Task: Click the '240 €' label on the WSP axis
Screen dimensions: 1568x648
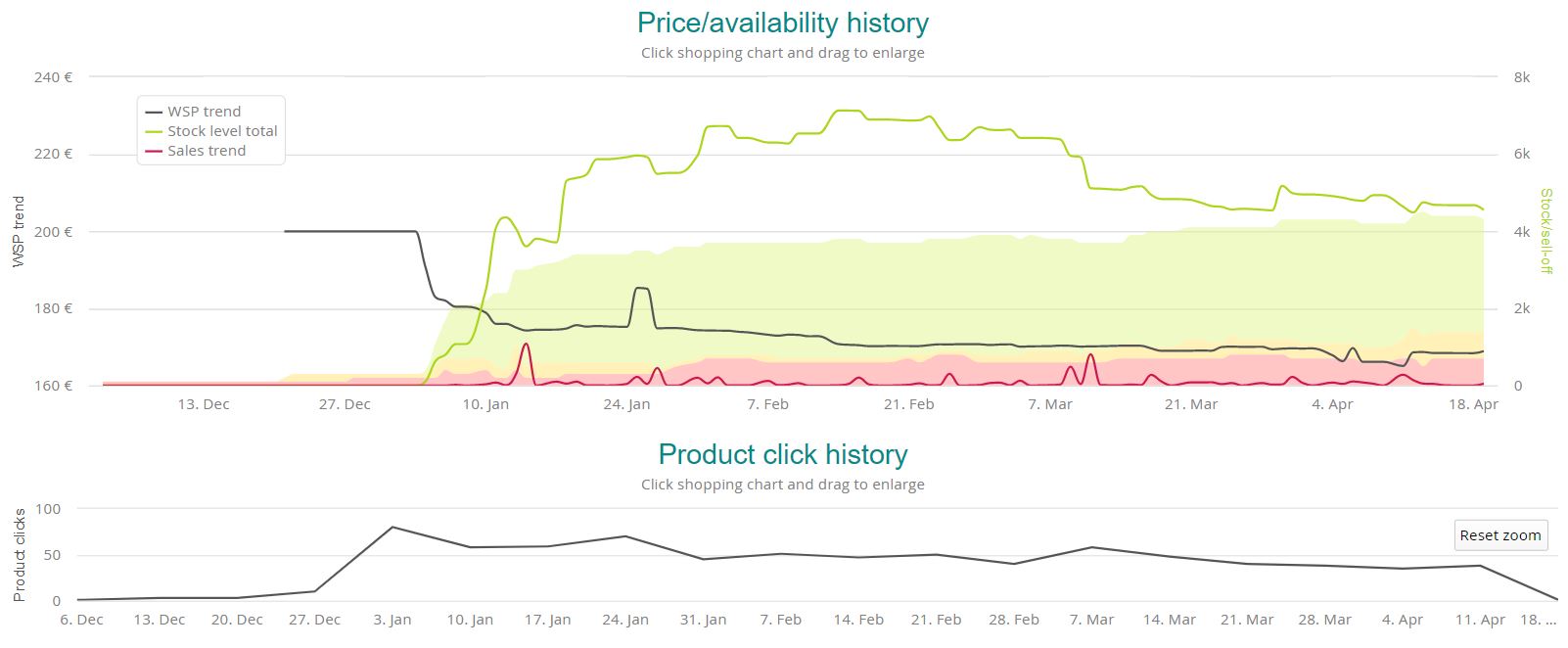Action: (x=53, y=77)
